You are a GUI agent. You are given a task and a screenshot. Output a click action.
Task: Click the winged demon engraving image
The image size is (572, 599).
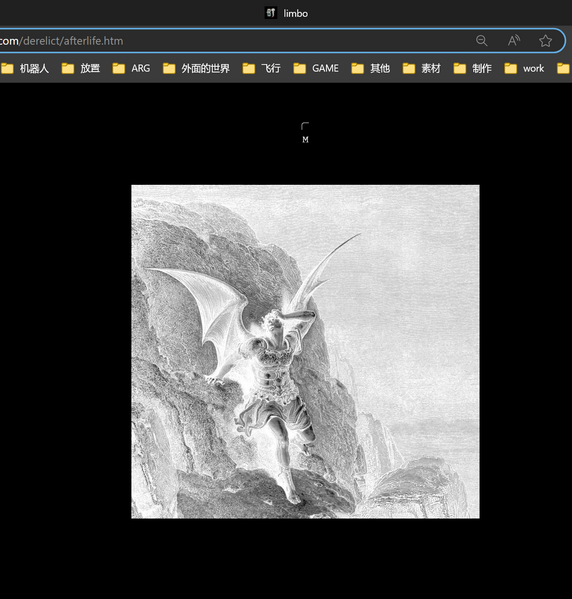click(x=305, y=351)
